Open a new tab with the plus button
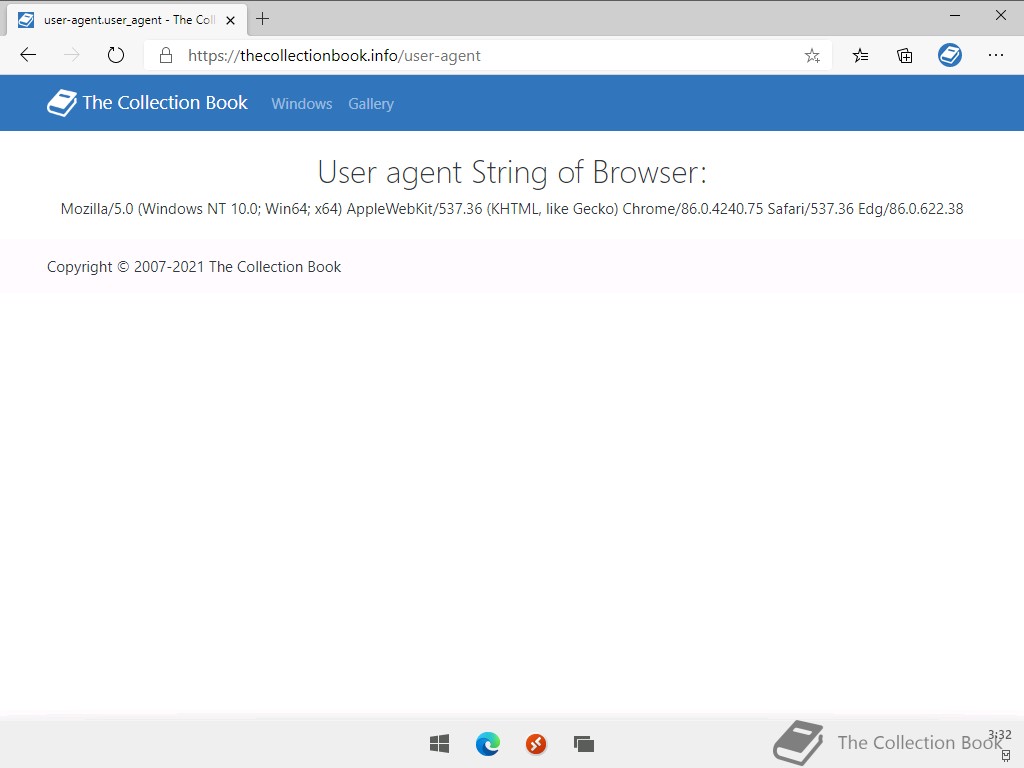The image size is (1024, 768). [x=263, y=19]
